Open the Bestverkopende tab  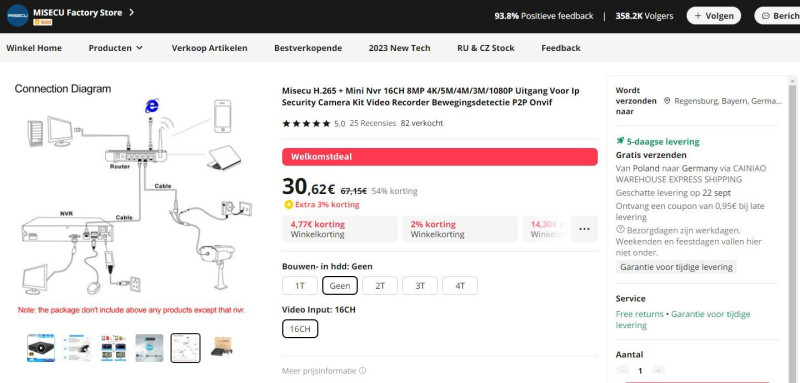click(x=308, y=48)
